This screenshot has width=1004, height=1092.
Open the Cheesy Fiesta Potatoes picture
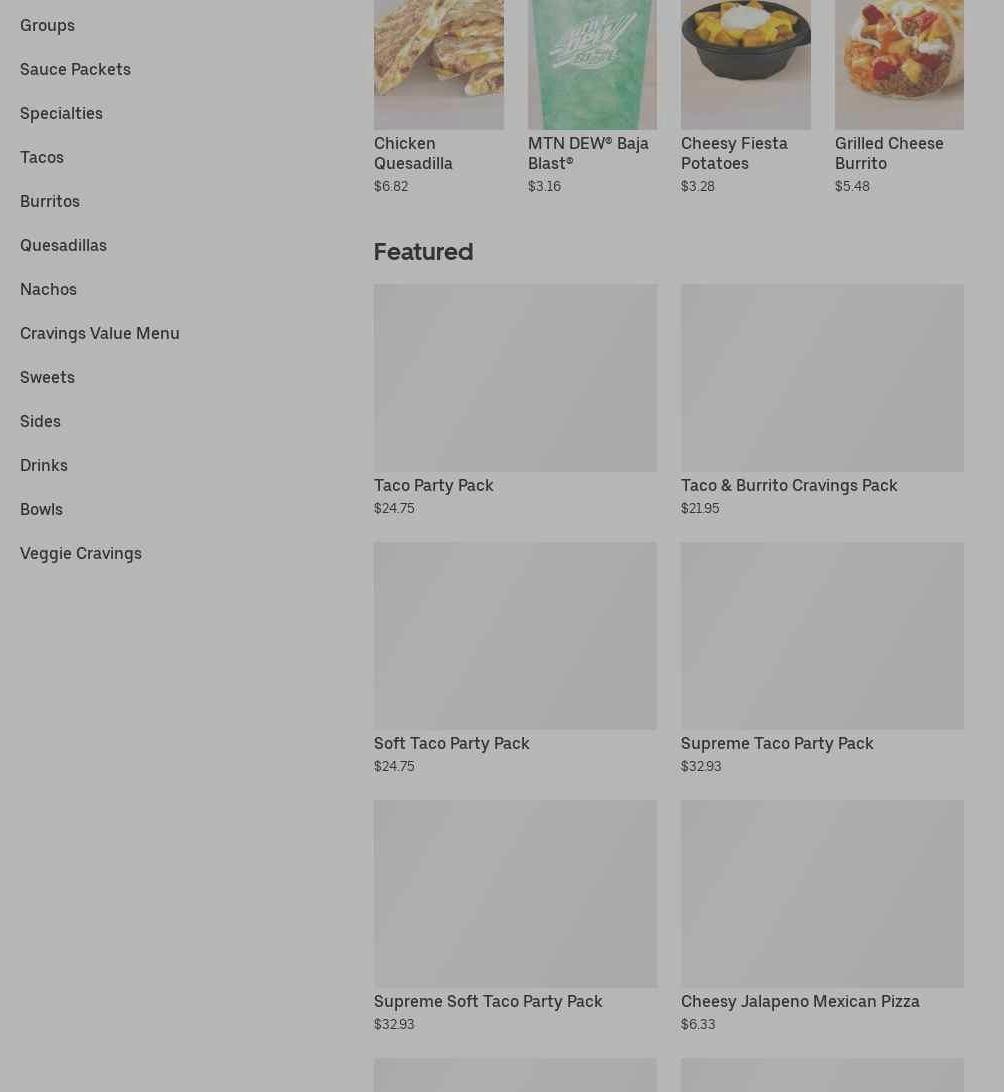click(x=746, y=64)
